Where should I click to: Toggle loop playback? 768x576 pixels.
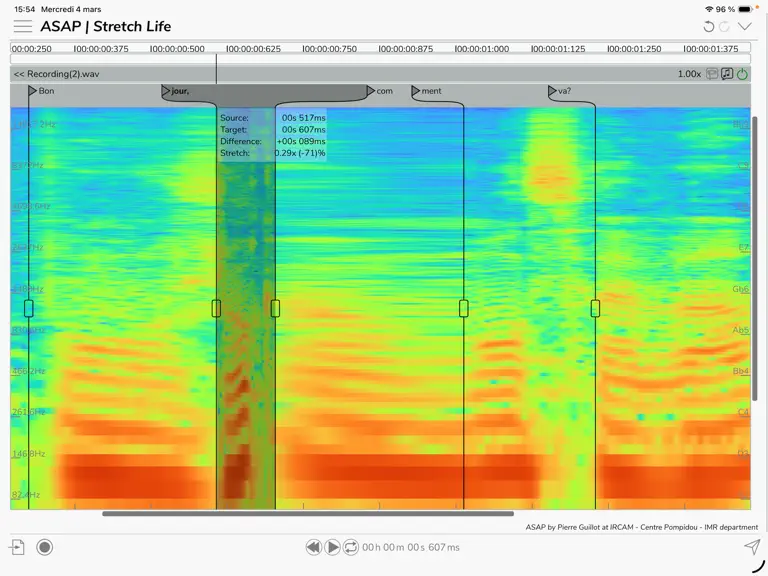tap(351, 547)
